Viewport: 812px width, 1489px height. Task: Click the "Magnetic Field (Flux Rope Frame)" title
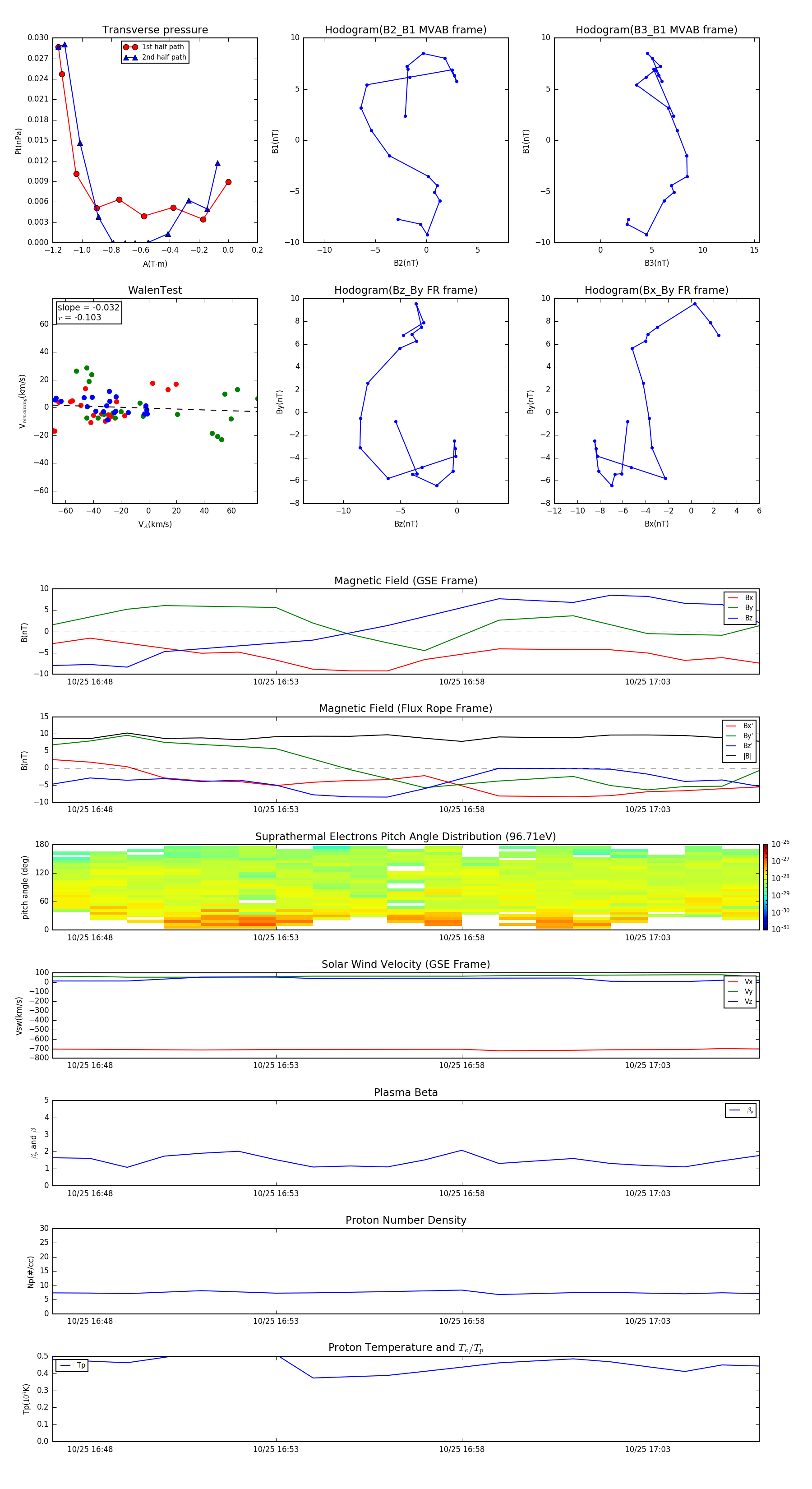pyautogui.click(x=406, y=709)
